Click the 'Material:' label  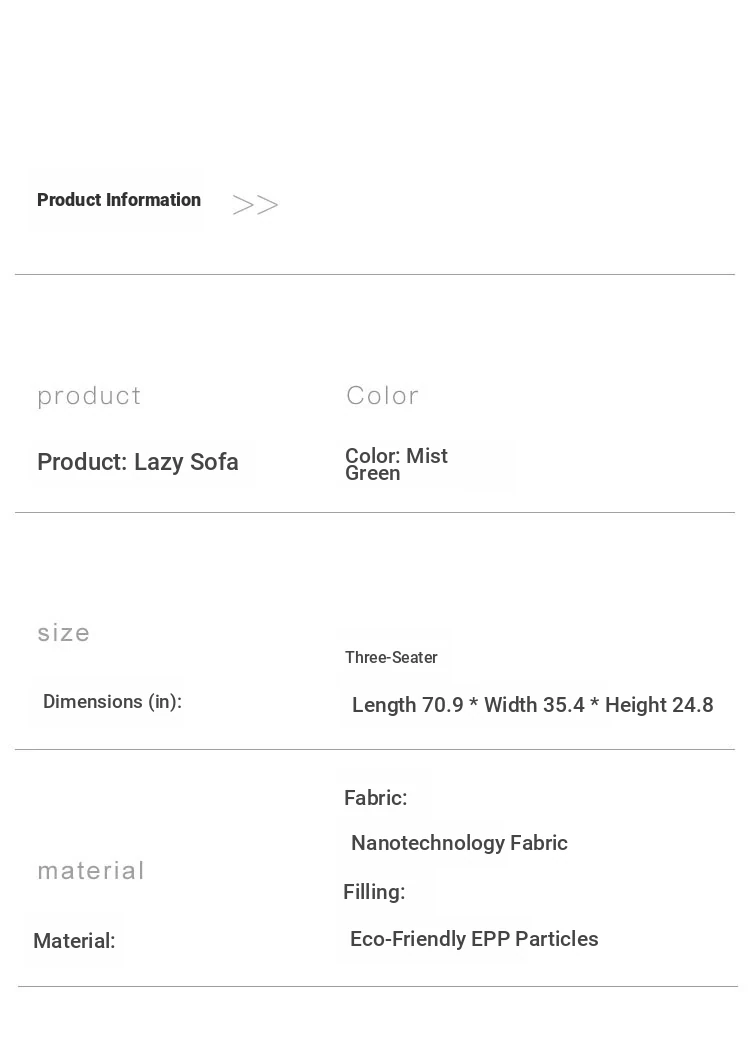click(x=74, y=941)
